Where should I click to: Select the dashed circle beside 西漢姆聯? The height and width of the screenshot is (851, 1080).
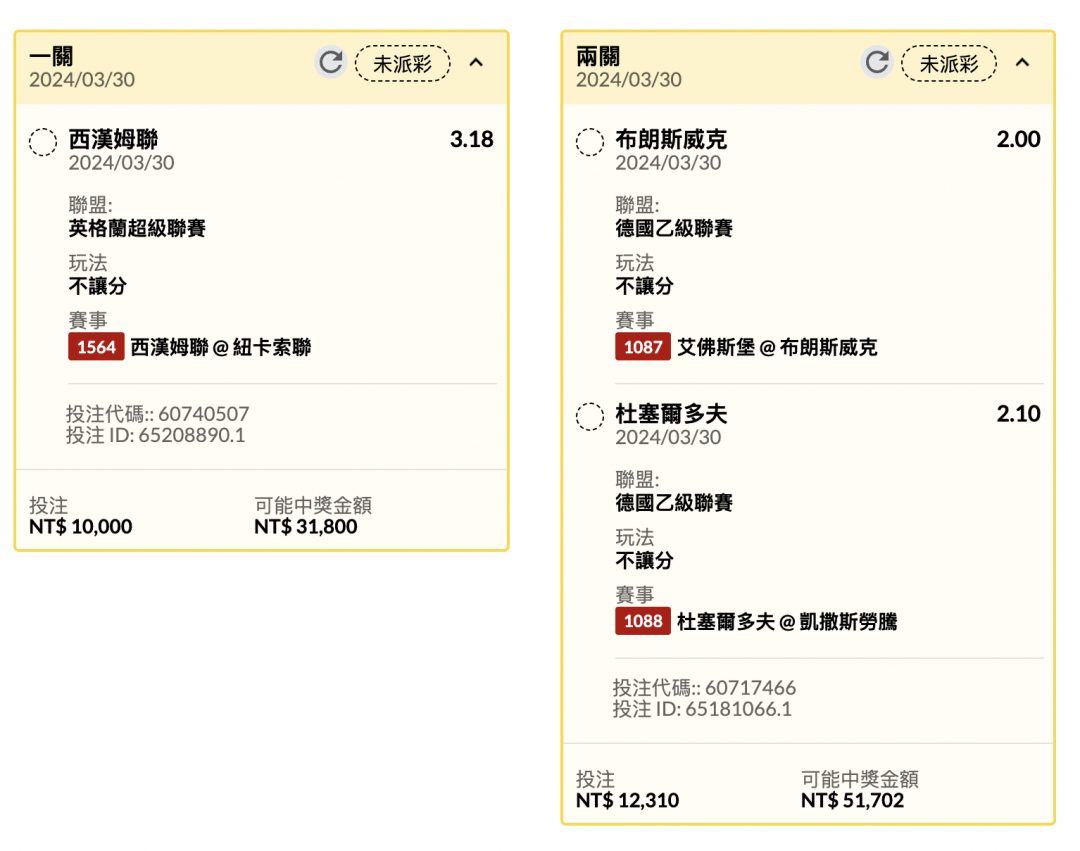point(43,142)
